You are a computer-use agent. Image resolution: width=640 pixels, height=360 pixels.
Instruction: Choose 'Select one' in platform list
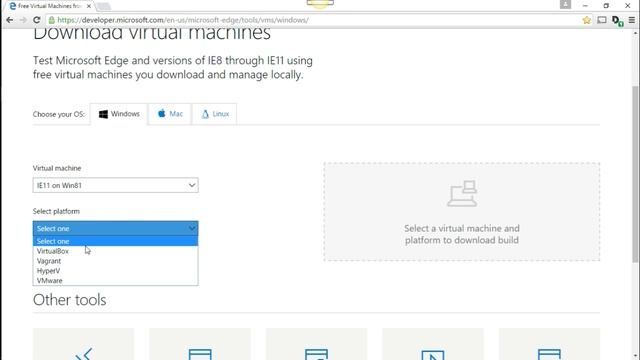click(116, 241)
